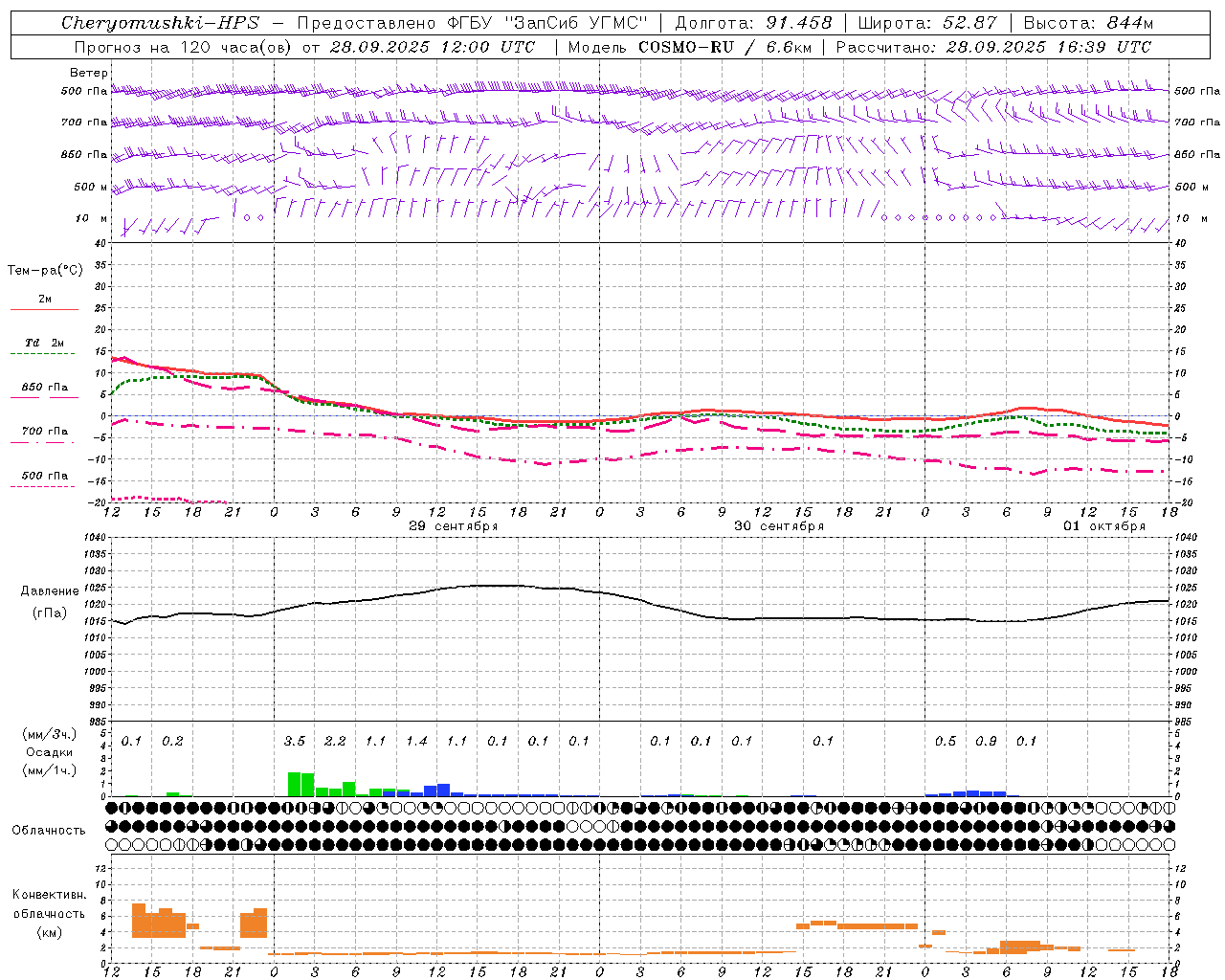1225x980 pixels.
Task: Click the 0.5 precipitation value
Action: (946, 742)
